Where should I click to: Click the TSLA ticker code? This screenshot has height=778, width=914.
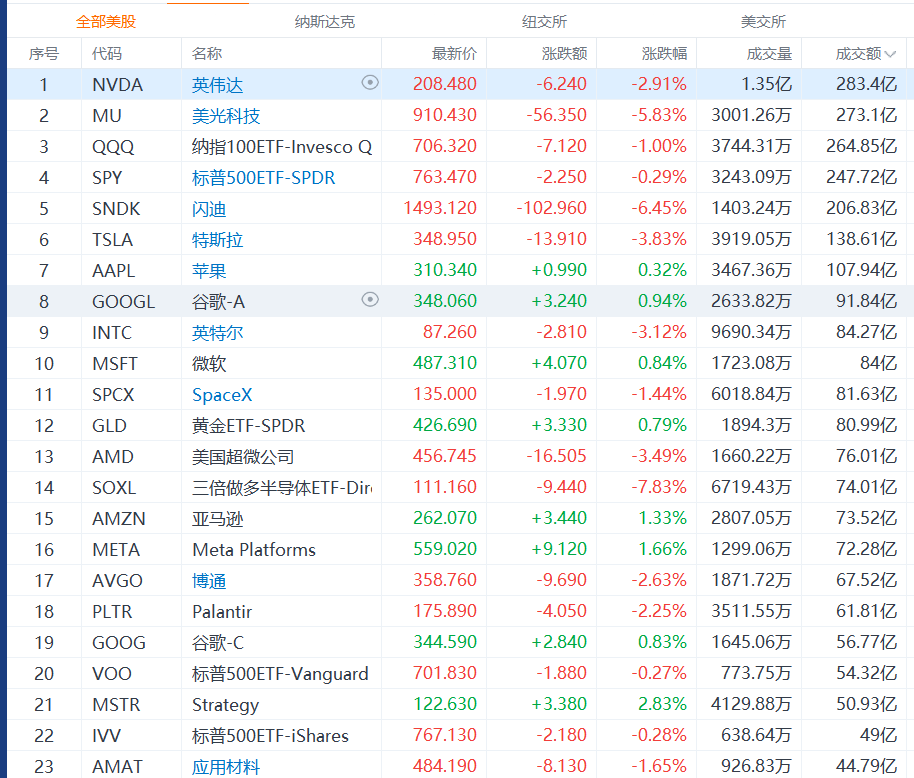click(113, 240)
